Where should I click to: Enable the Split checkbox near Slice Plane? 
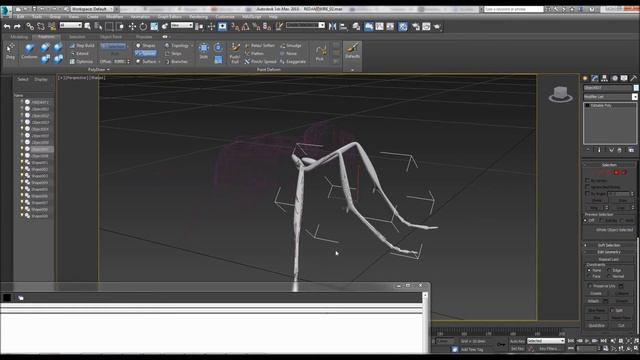(612, 310)
